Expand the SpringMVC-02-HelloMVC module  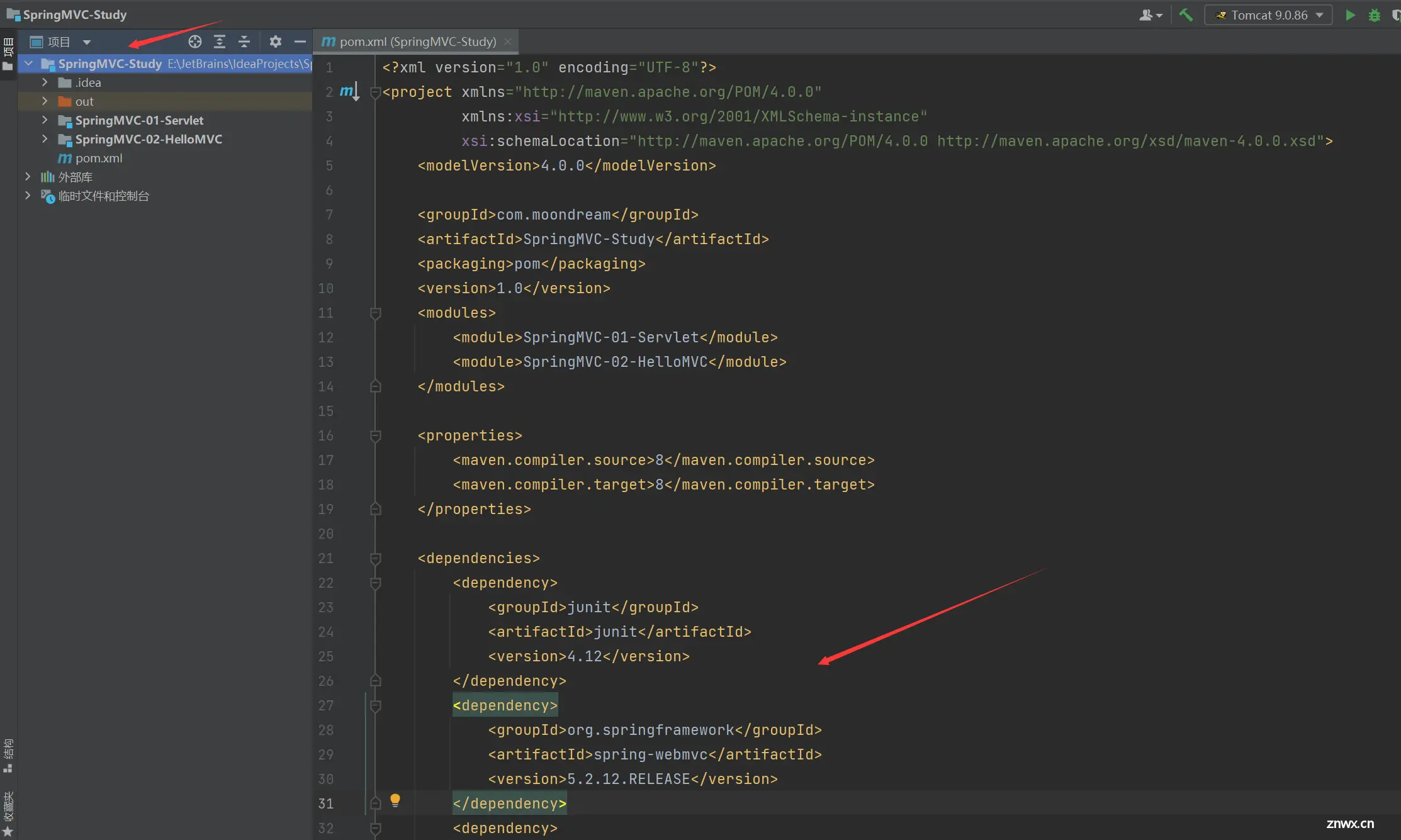coord(45,139)
